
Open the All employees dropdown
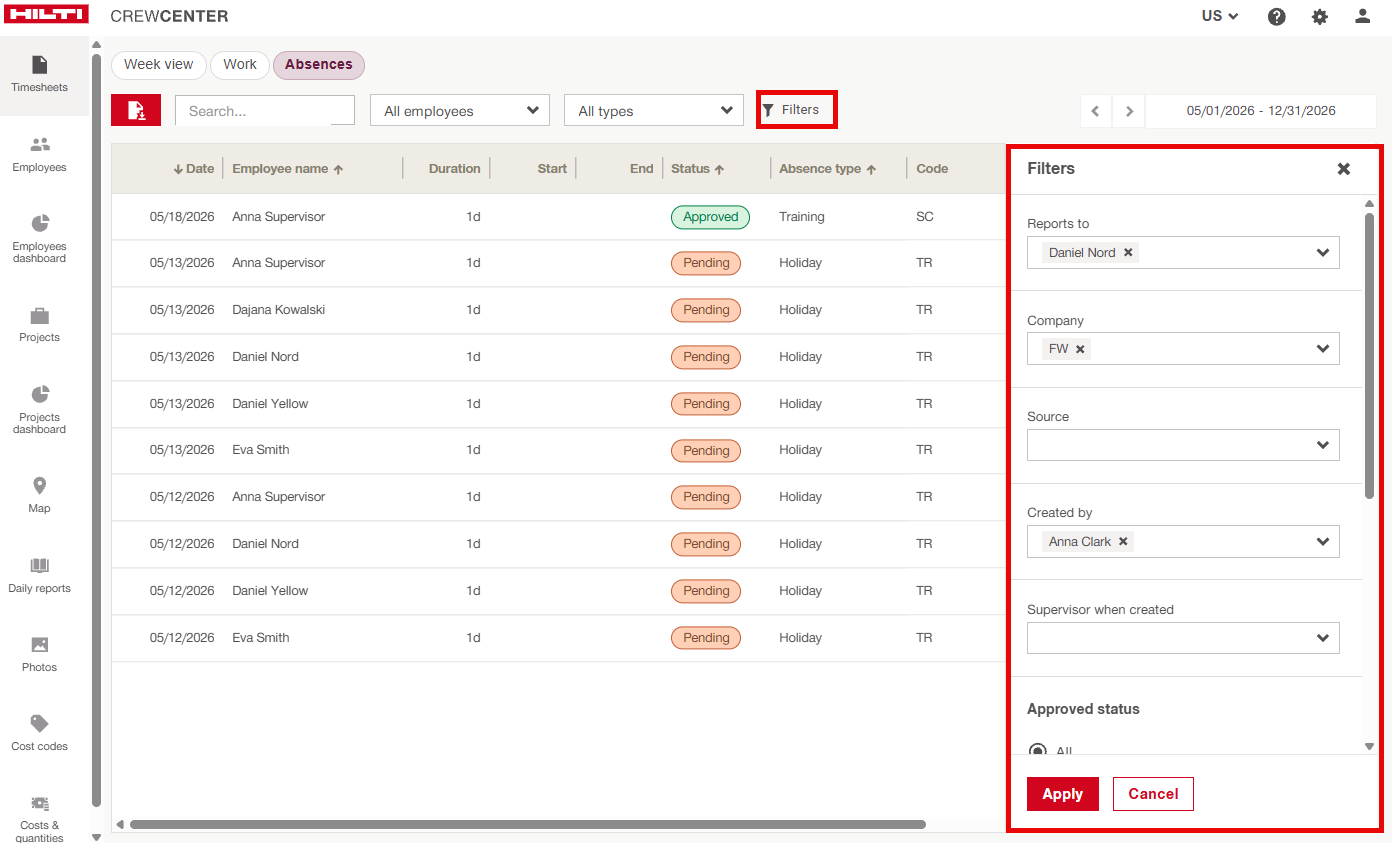tap(460, 111)
